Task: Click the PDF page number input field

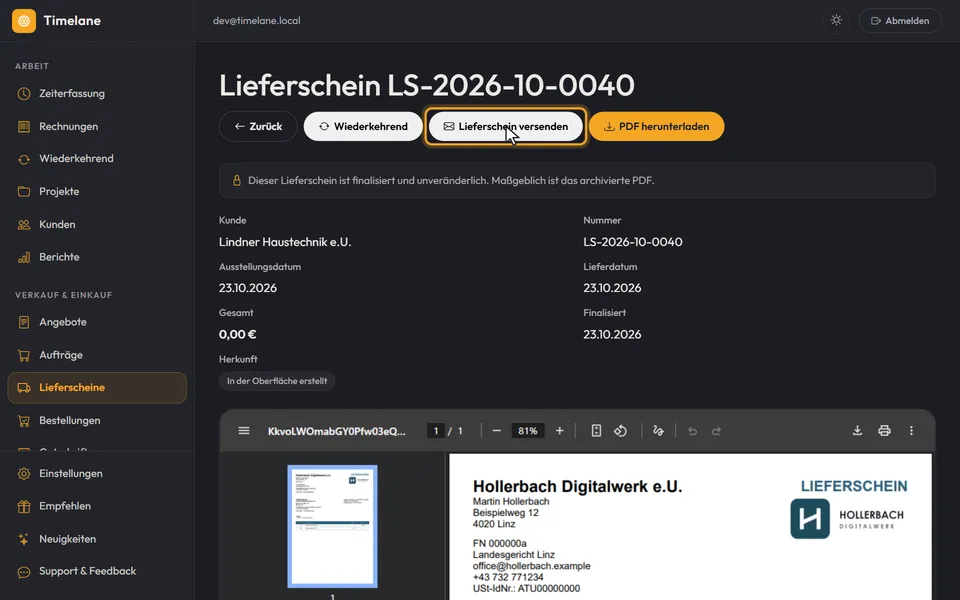Action: (x=436, y=431)
